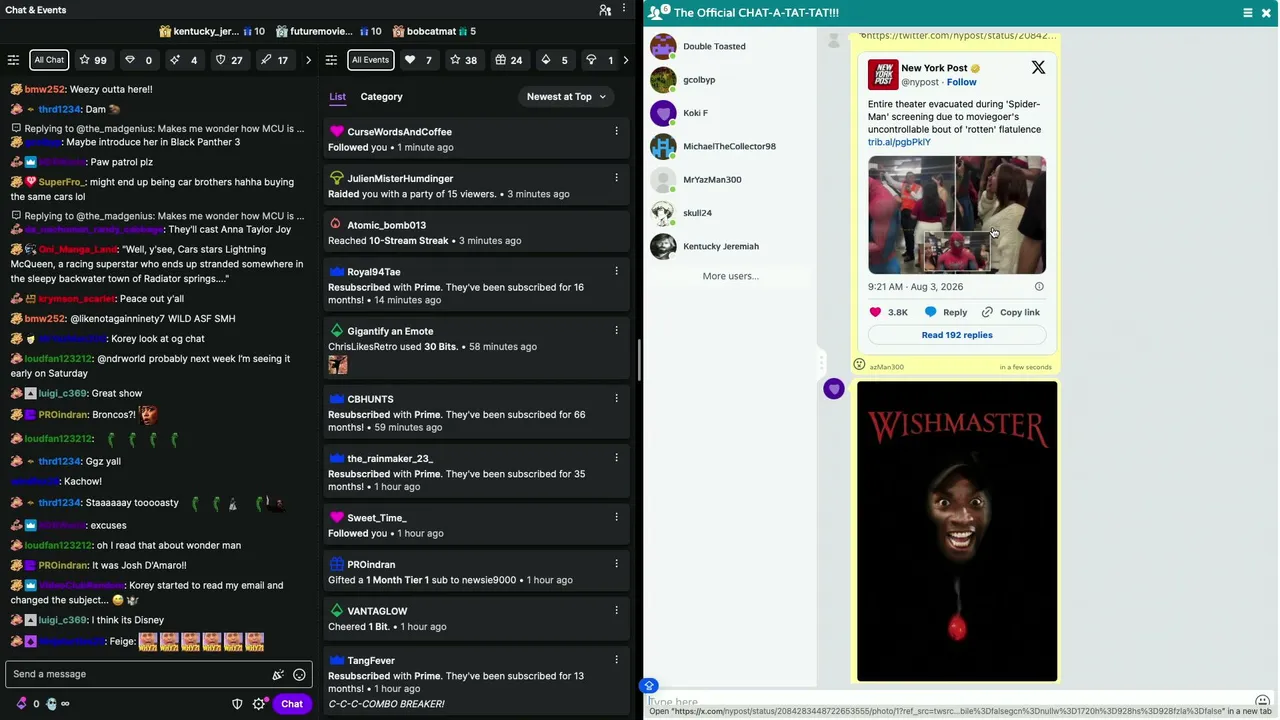Open chat settings gear icon
This screenshot has height=720, width=1280.
[x=259, y=704]
